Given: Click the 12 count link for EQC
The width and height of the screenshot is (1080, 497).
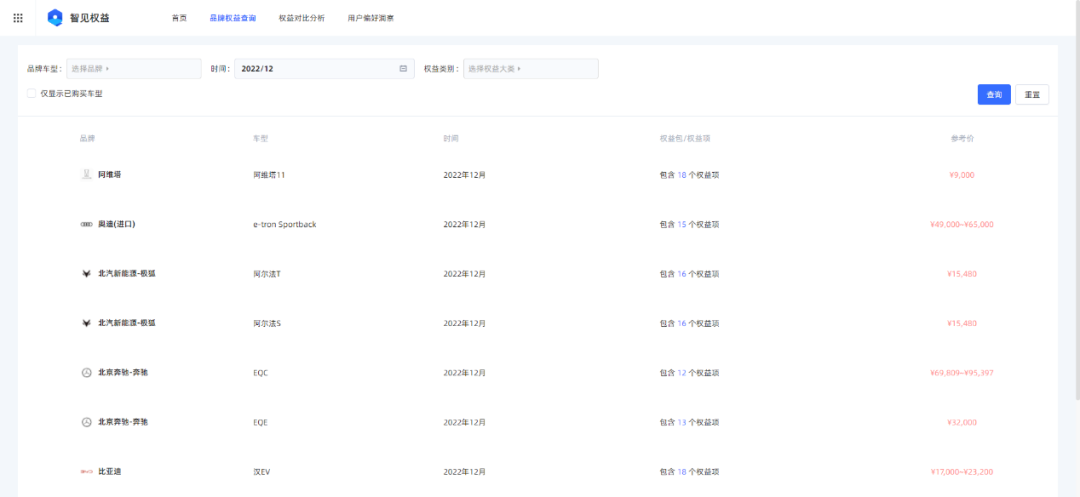Looking at the screenshot, I should [682, 372].
